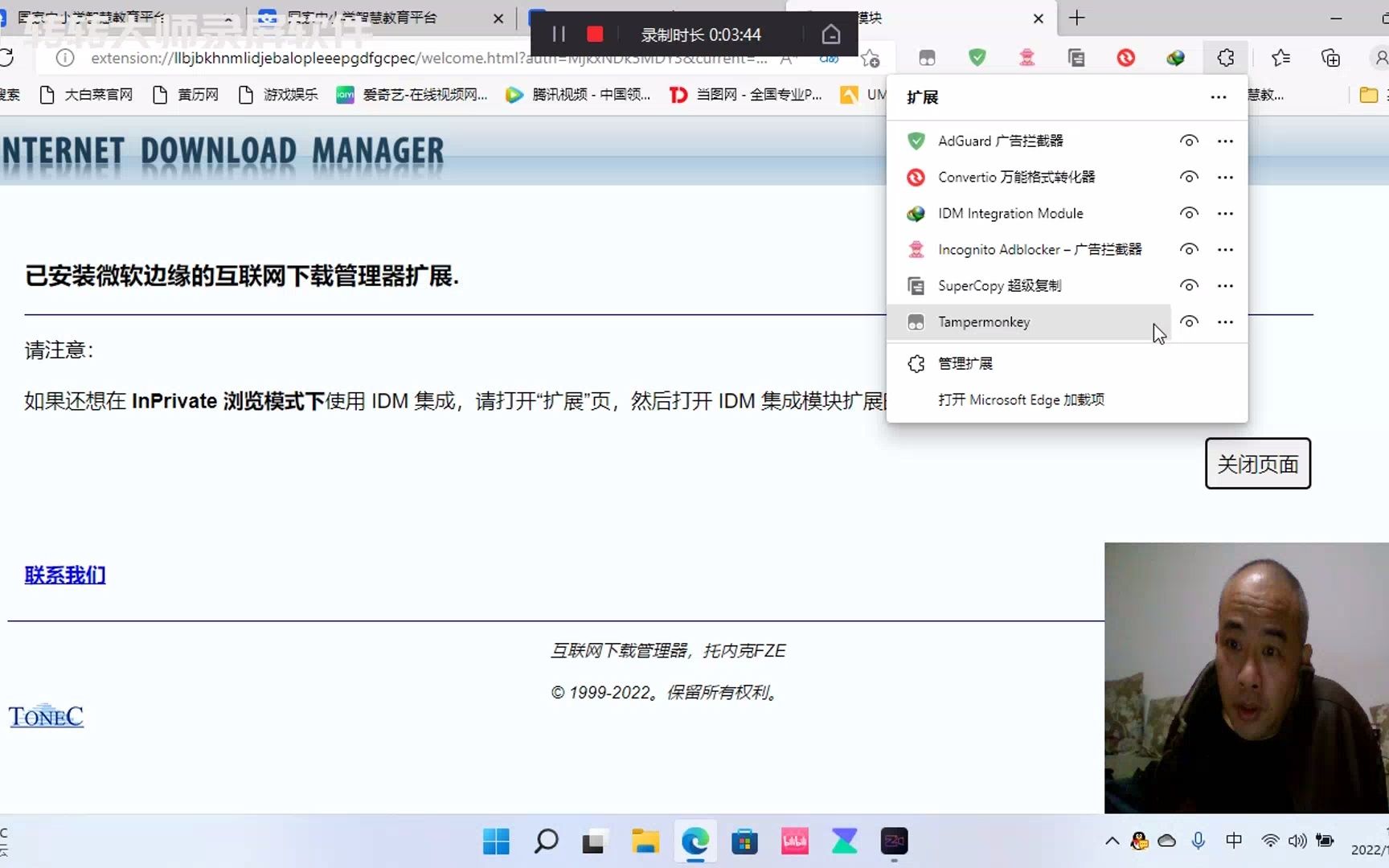Click the SuperCopy toolbar icon

coord(1076,58)
